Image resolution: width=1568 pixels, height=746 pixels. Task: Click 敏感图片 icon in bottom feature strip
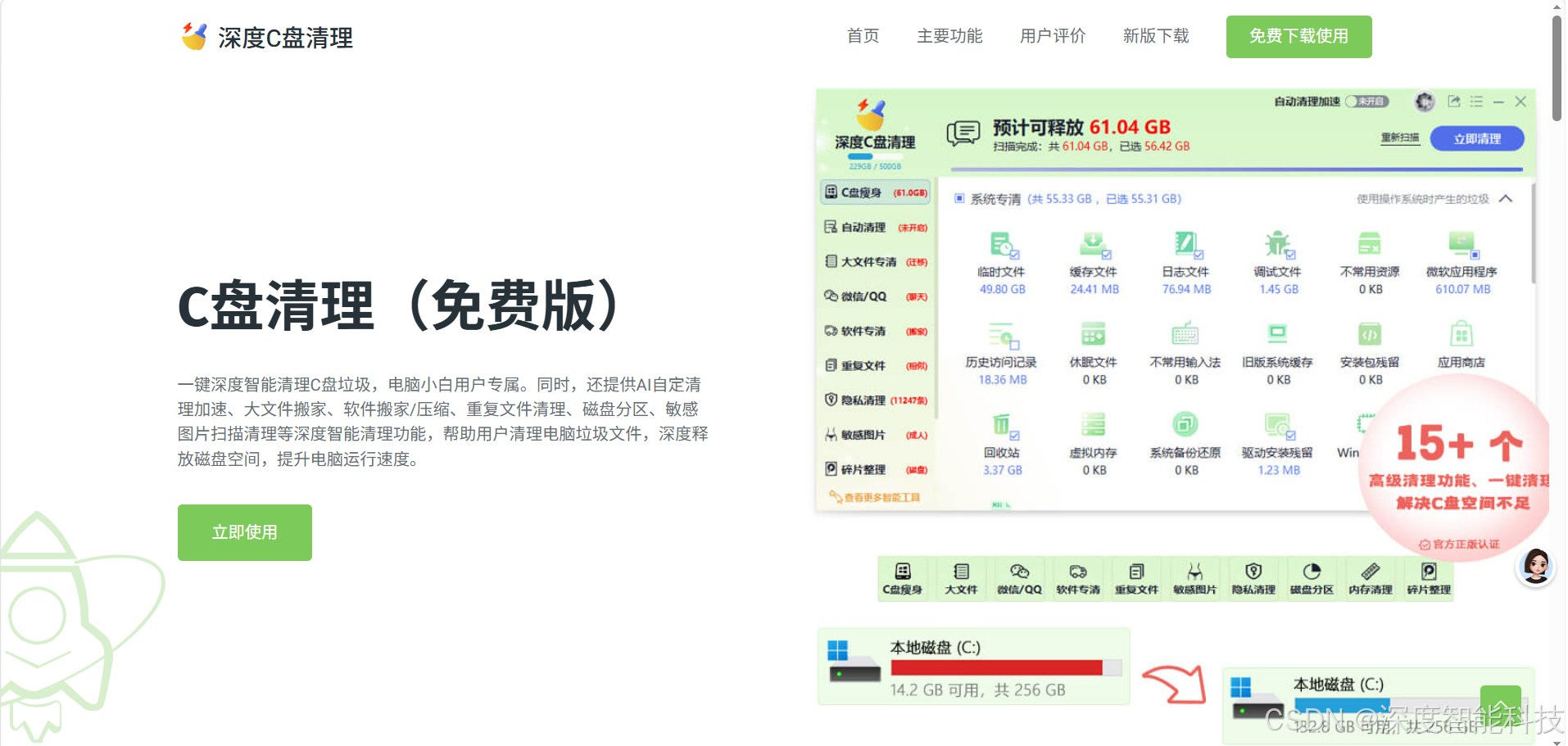tap(1195, 572)
